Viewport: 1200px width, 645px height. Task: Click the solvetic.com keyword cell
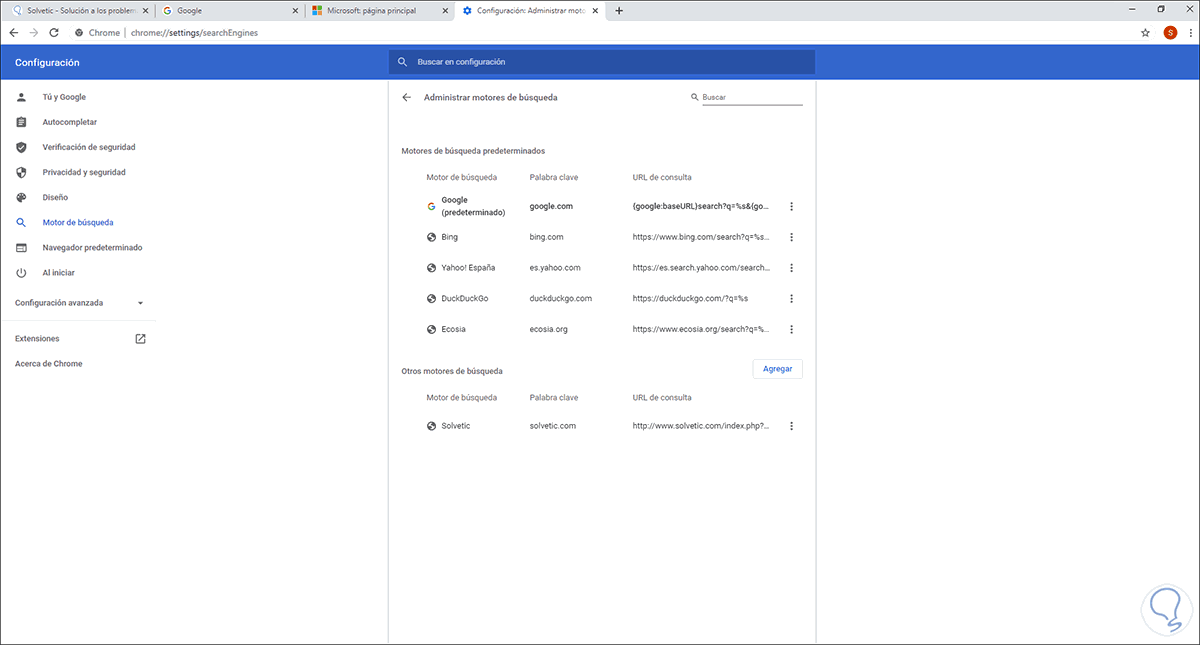point(553,426)
